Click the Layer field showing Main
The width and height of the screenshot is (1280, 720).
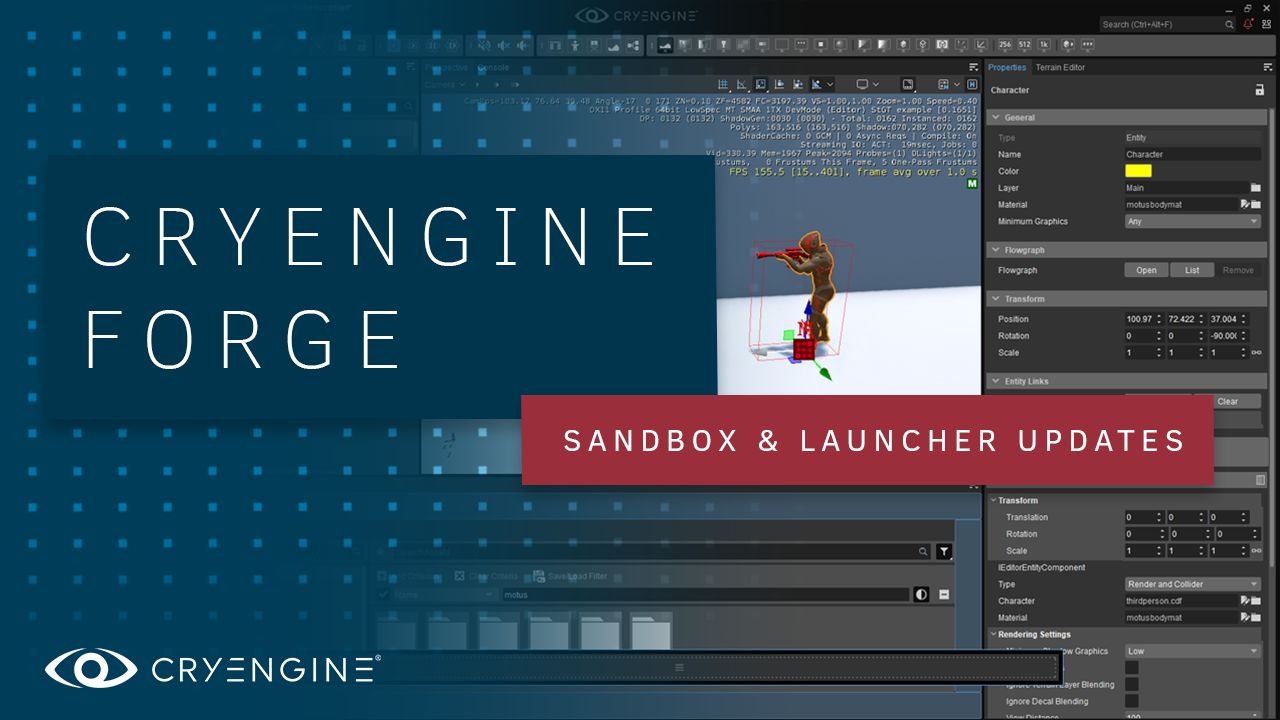pyautogui.click(x=1185, y=188)
